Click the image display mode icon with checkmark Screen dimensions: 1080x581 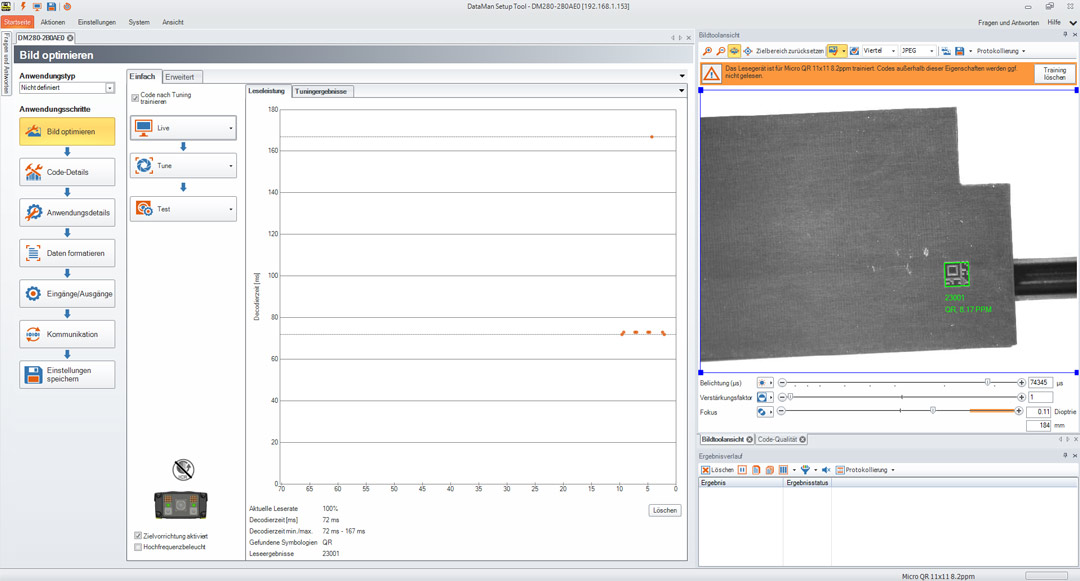coord(833,51)
